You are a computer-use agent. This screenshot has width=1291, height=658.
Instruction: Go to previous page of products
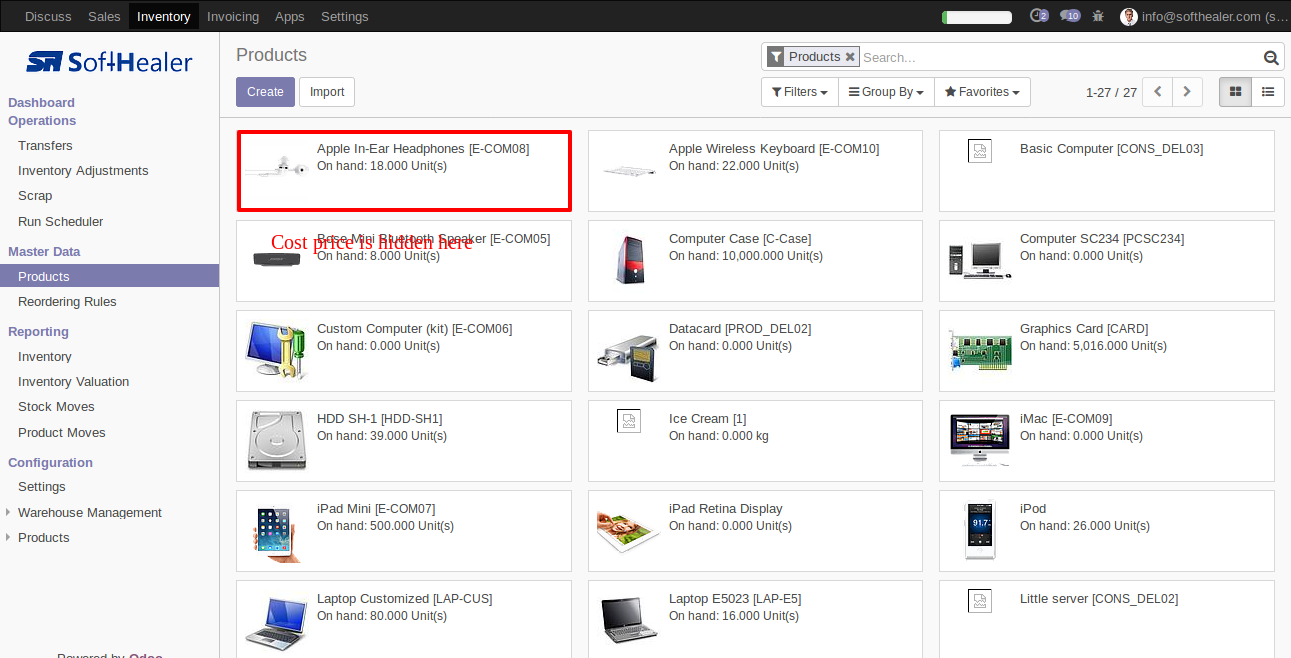coord(1157,92)
